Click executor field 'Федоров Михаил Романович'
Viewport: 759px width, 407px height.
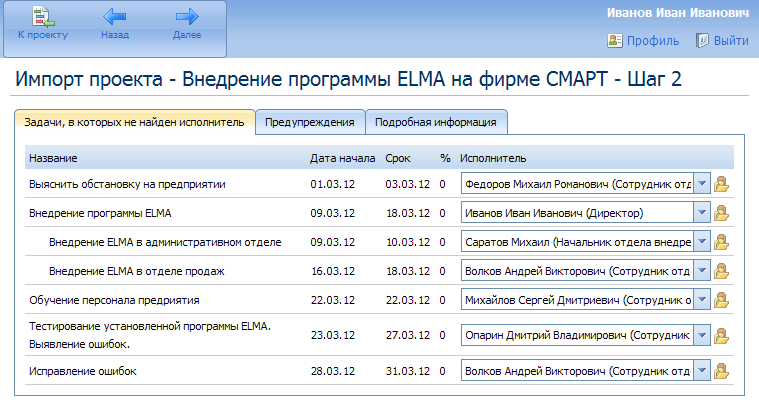point(577,184)
